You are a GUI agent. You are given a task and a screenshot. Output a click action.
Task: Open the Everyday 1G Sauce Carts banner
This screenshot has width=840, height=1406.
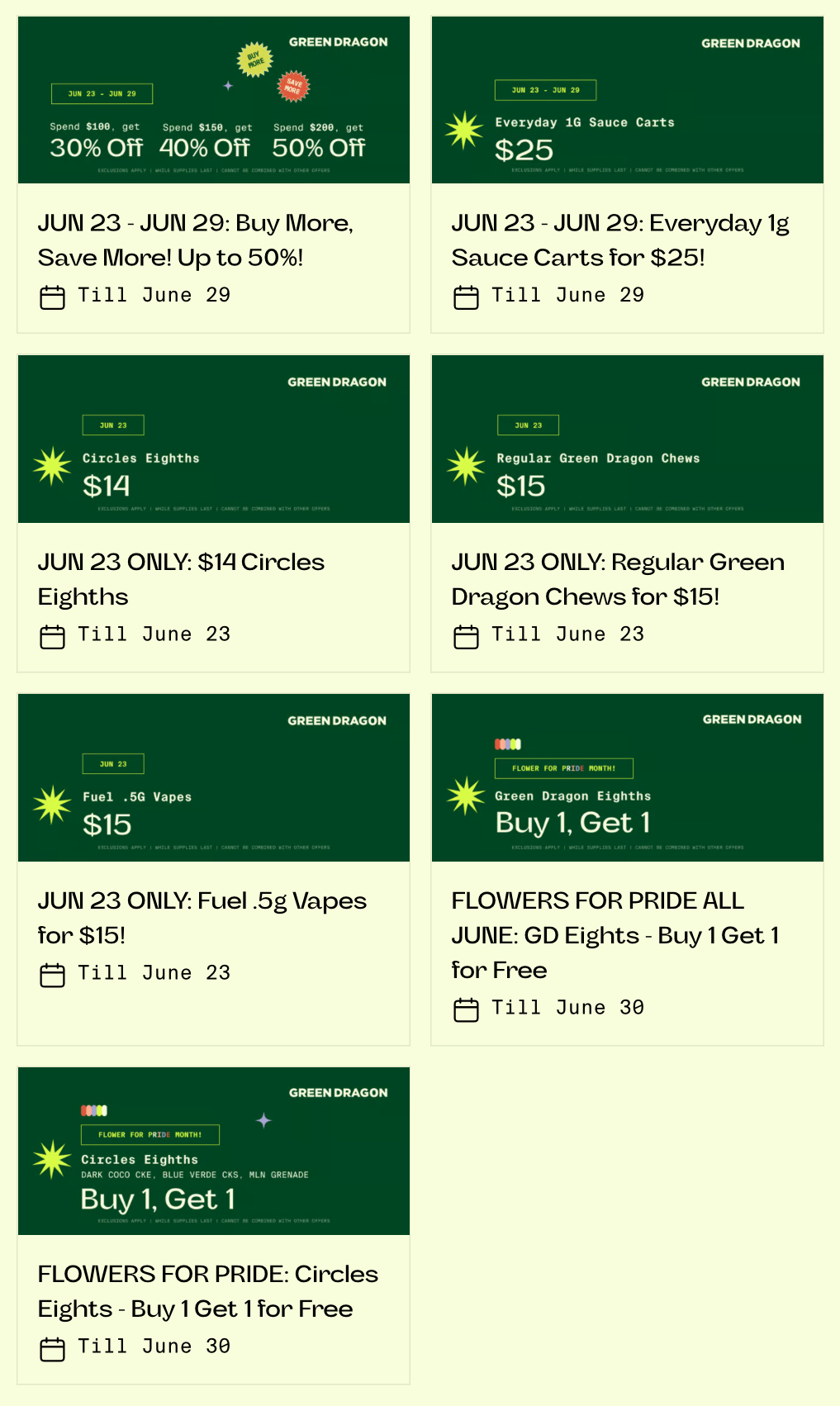tap(628, 100)
